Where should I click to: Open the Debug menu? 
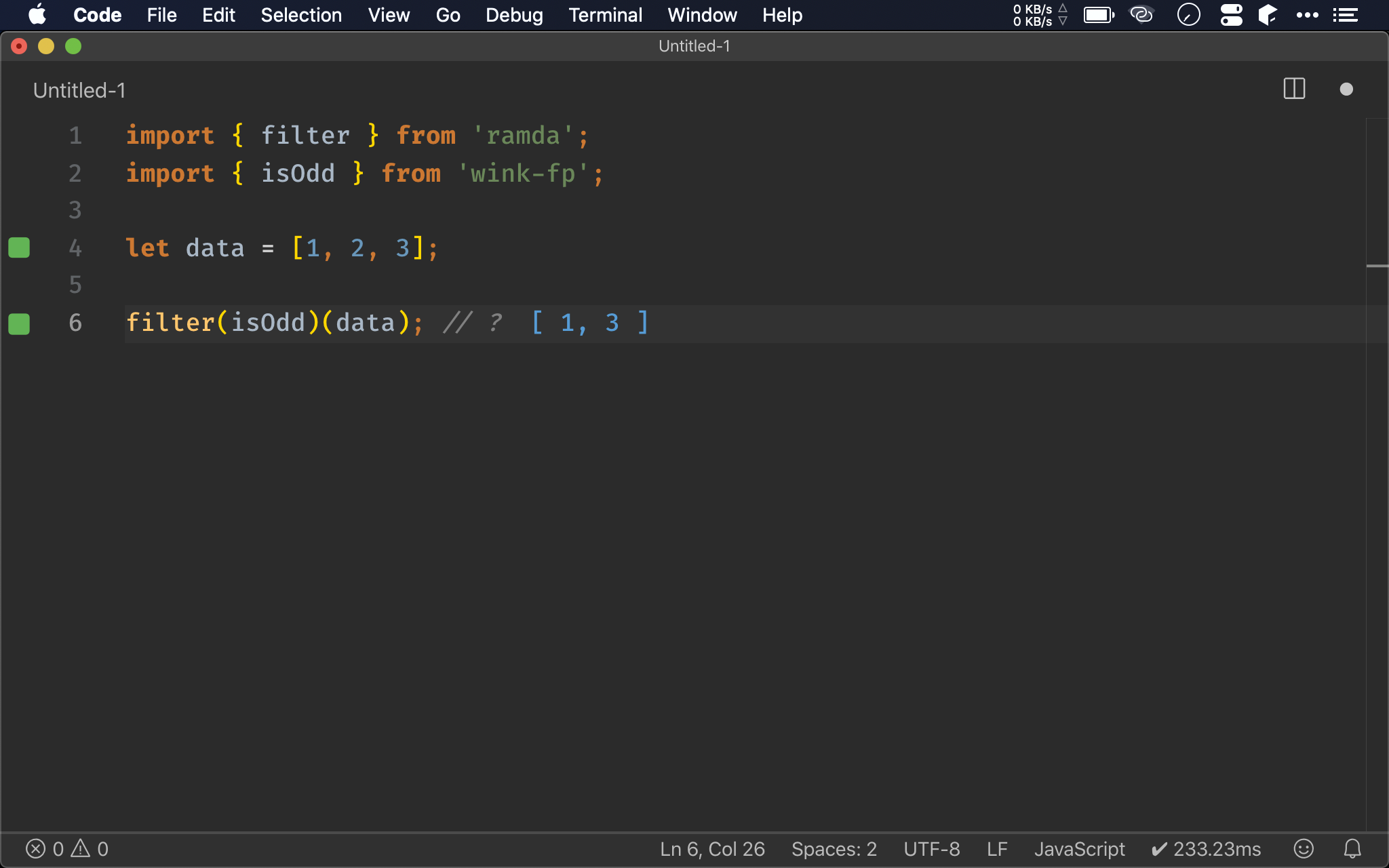[514, 15]
